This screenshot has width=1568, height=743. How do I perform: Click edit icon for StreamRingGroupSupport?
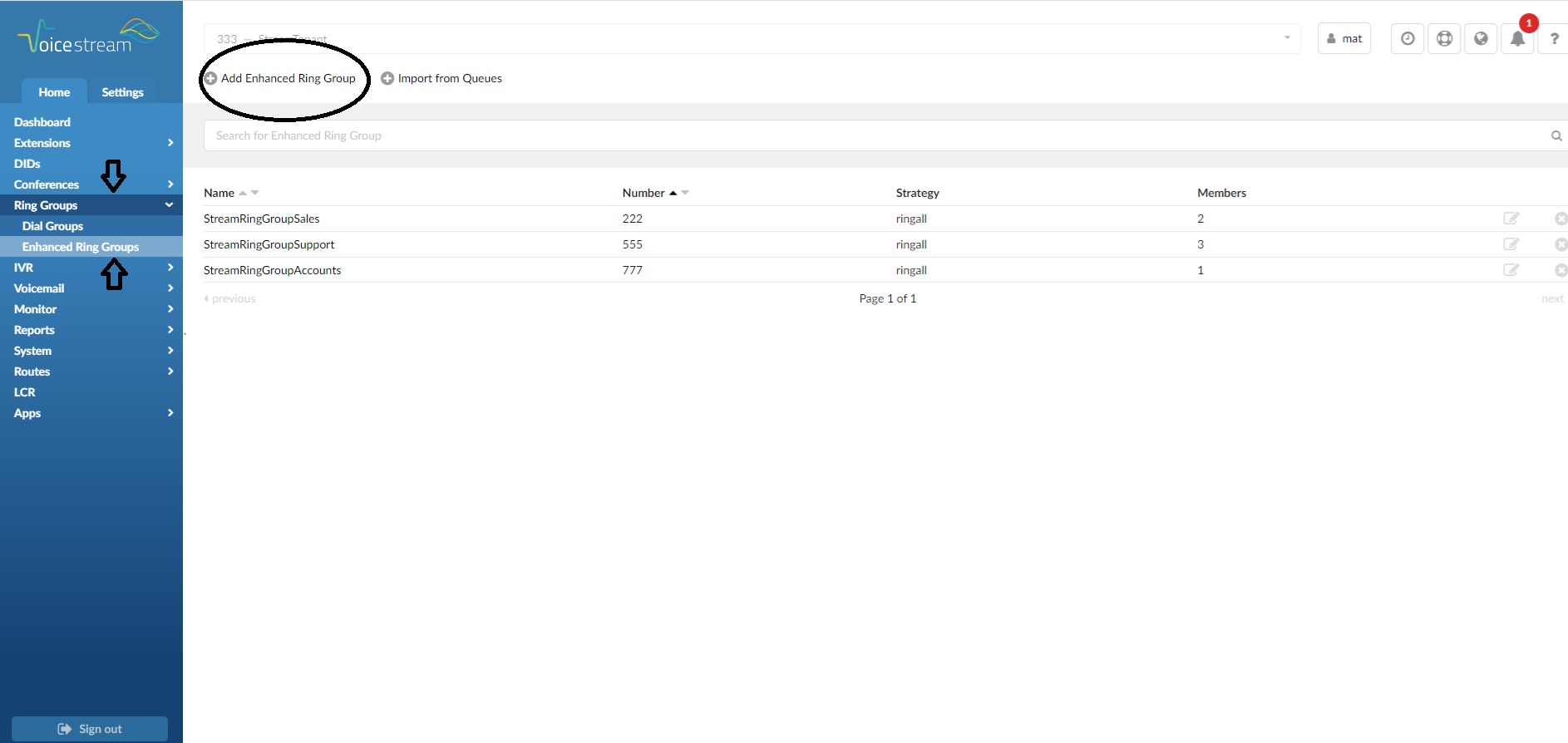[x=1511, y=244]
